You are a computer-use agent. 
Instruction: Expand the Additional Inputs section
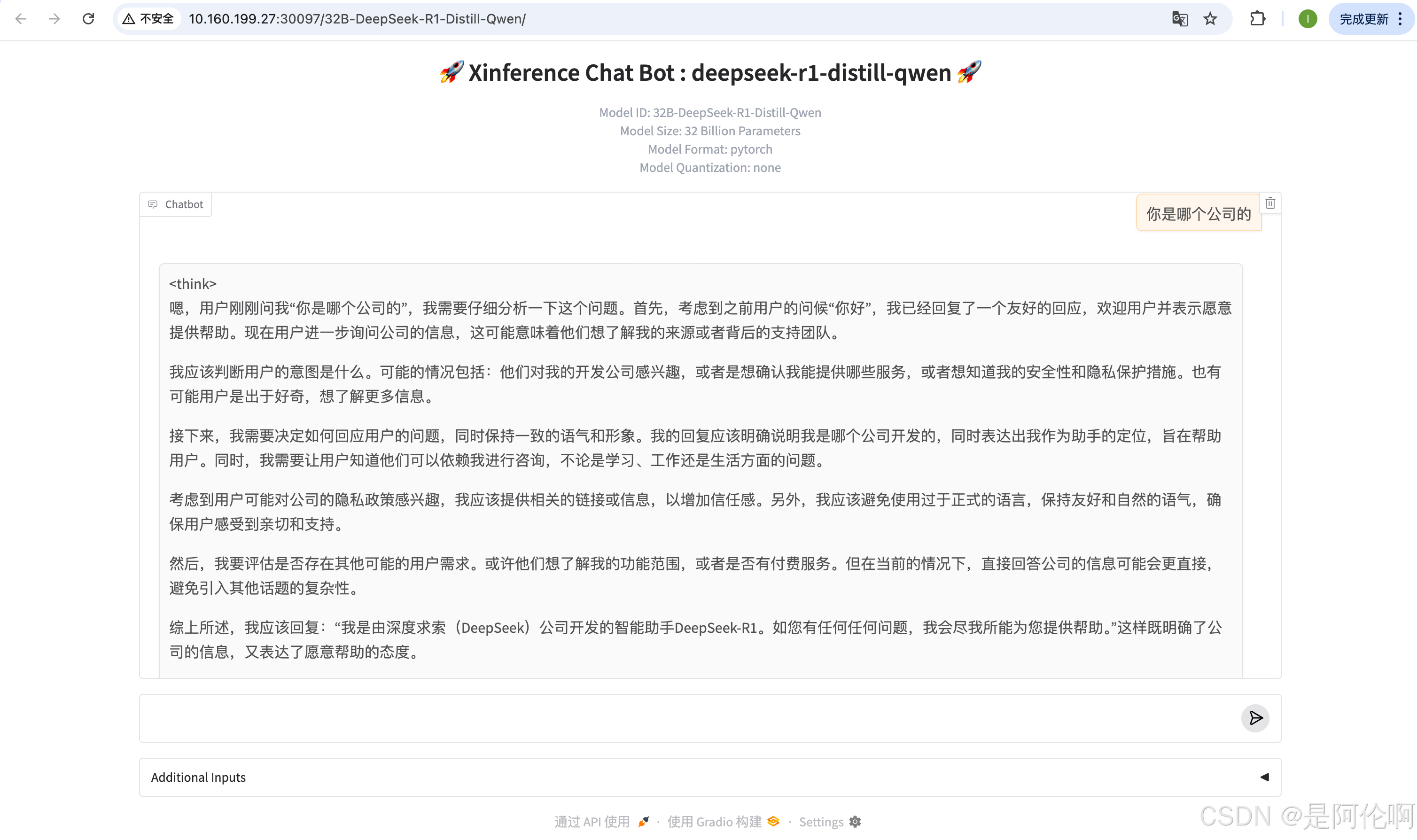click(x=198, y=777)
